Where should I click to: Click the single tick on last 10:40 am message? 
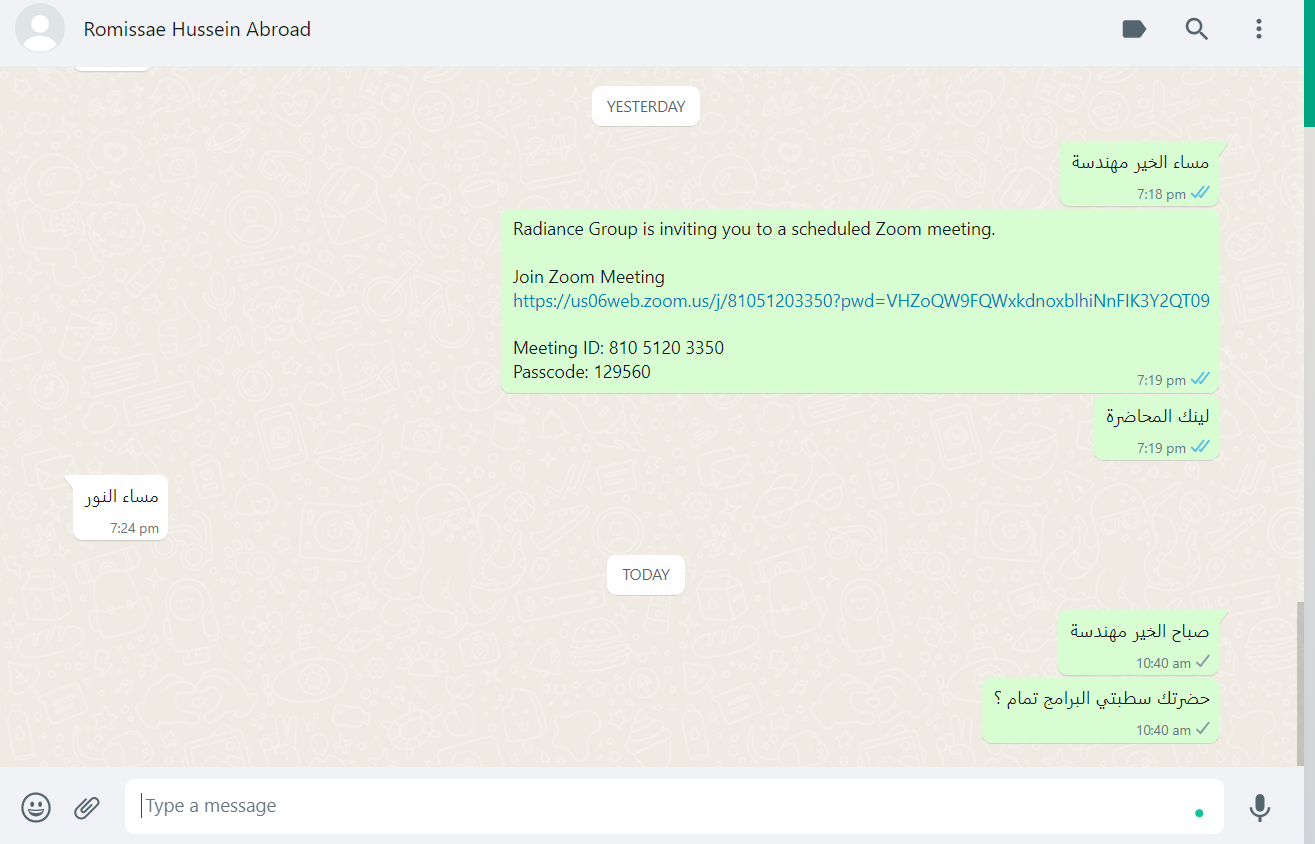pos(1202,729)
